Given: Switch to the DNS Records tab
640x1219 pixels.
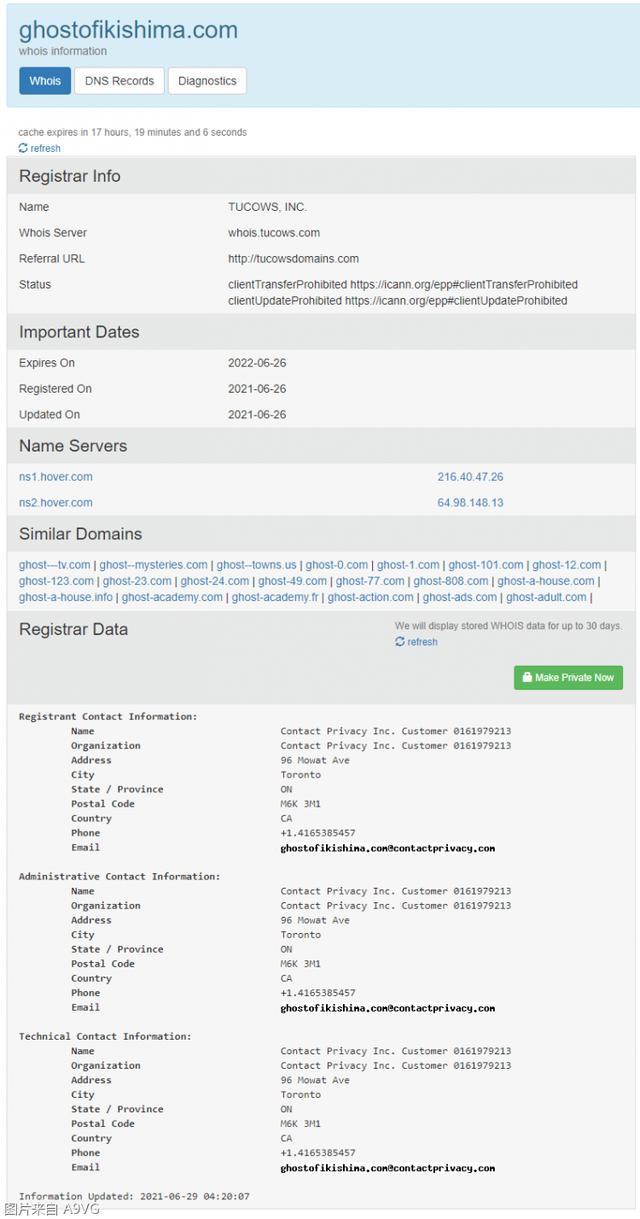Looking at the screenshot, I should click(119, 81).
